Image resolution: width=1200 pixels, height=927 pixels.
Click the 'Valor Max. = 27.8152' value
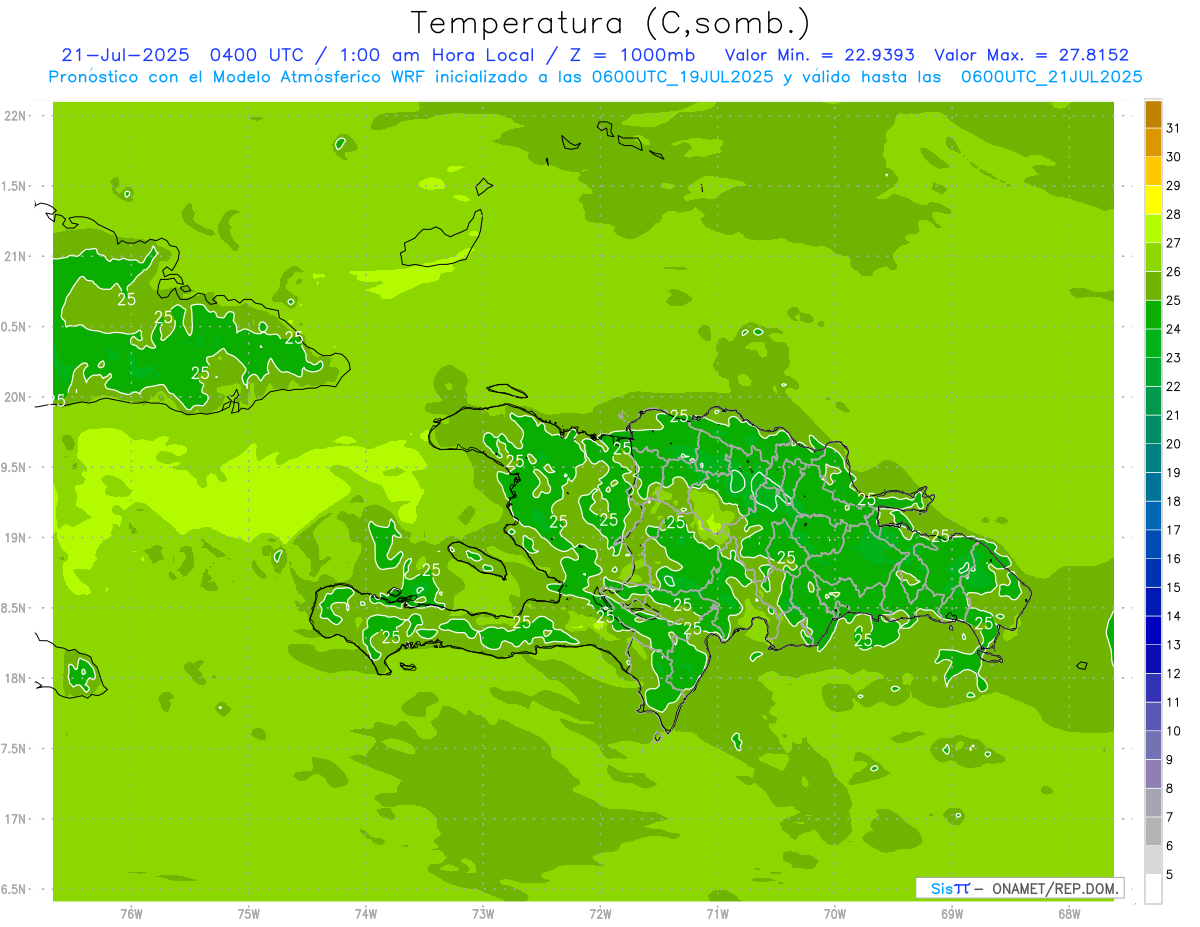(x=1031, y=55)
